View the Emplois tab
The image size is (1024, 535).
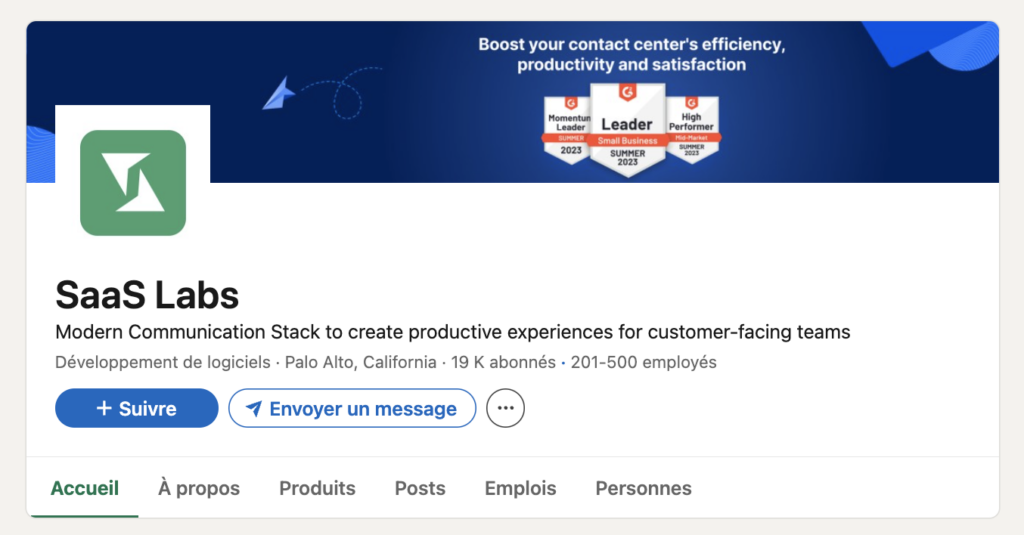pyautogui.click(x=520, y=488)
